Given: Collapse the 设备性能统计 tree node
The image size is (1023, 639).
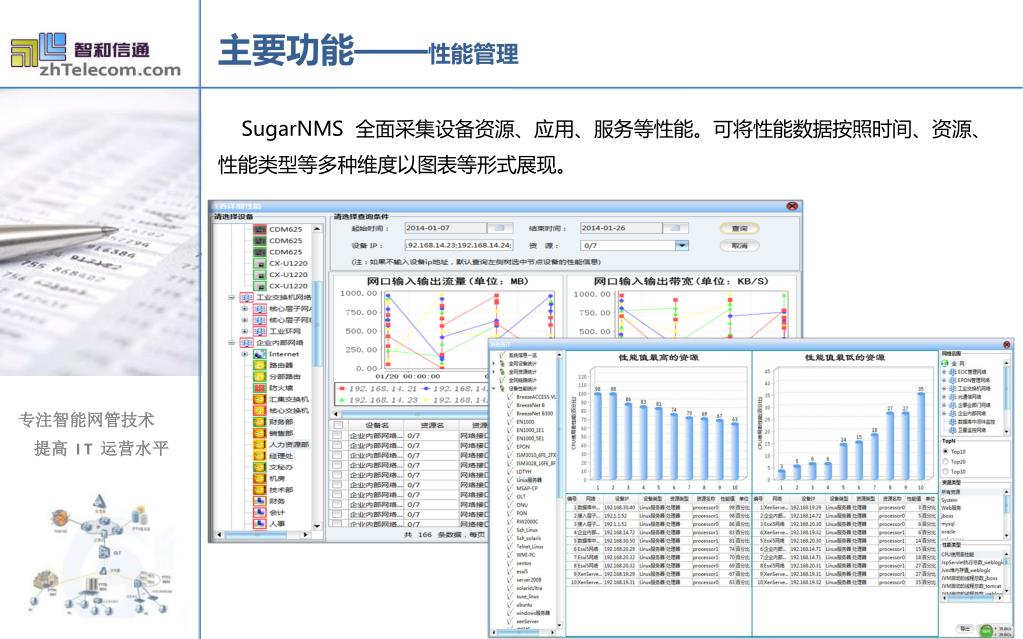Looking at the screenshot, I should click(494, 388).
